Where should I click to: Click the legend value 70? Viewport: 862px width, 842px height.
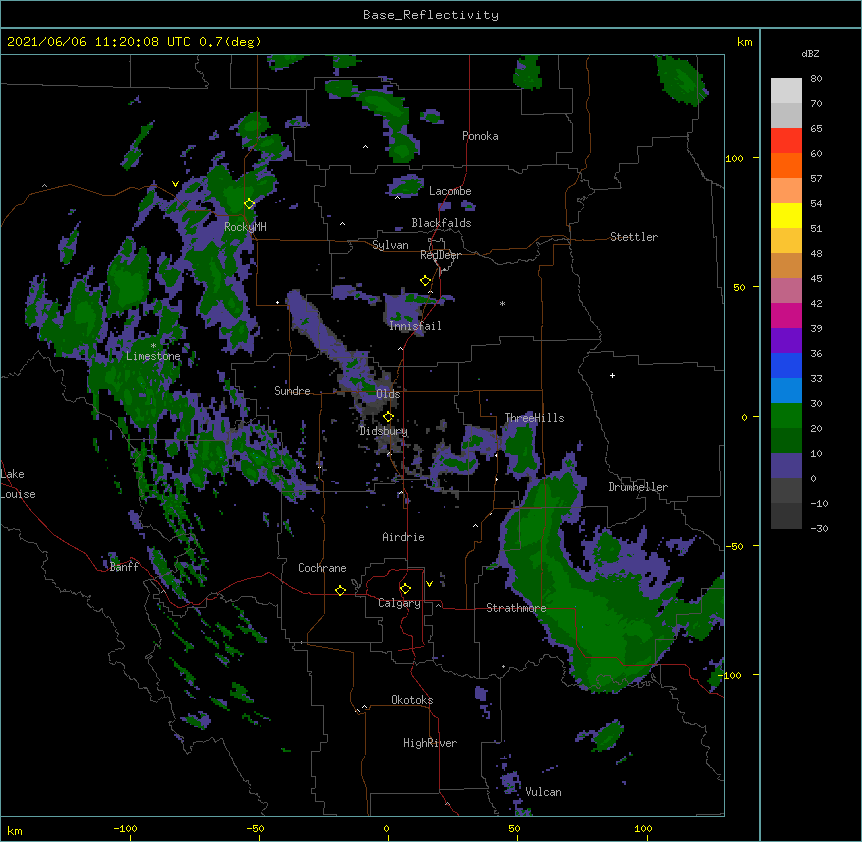pyautogui.click(x=816, y=103)
